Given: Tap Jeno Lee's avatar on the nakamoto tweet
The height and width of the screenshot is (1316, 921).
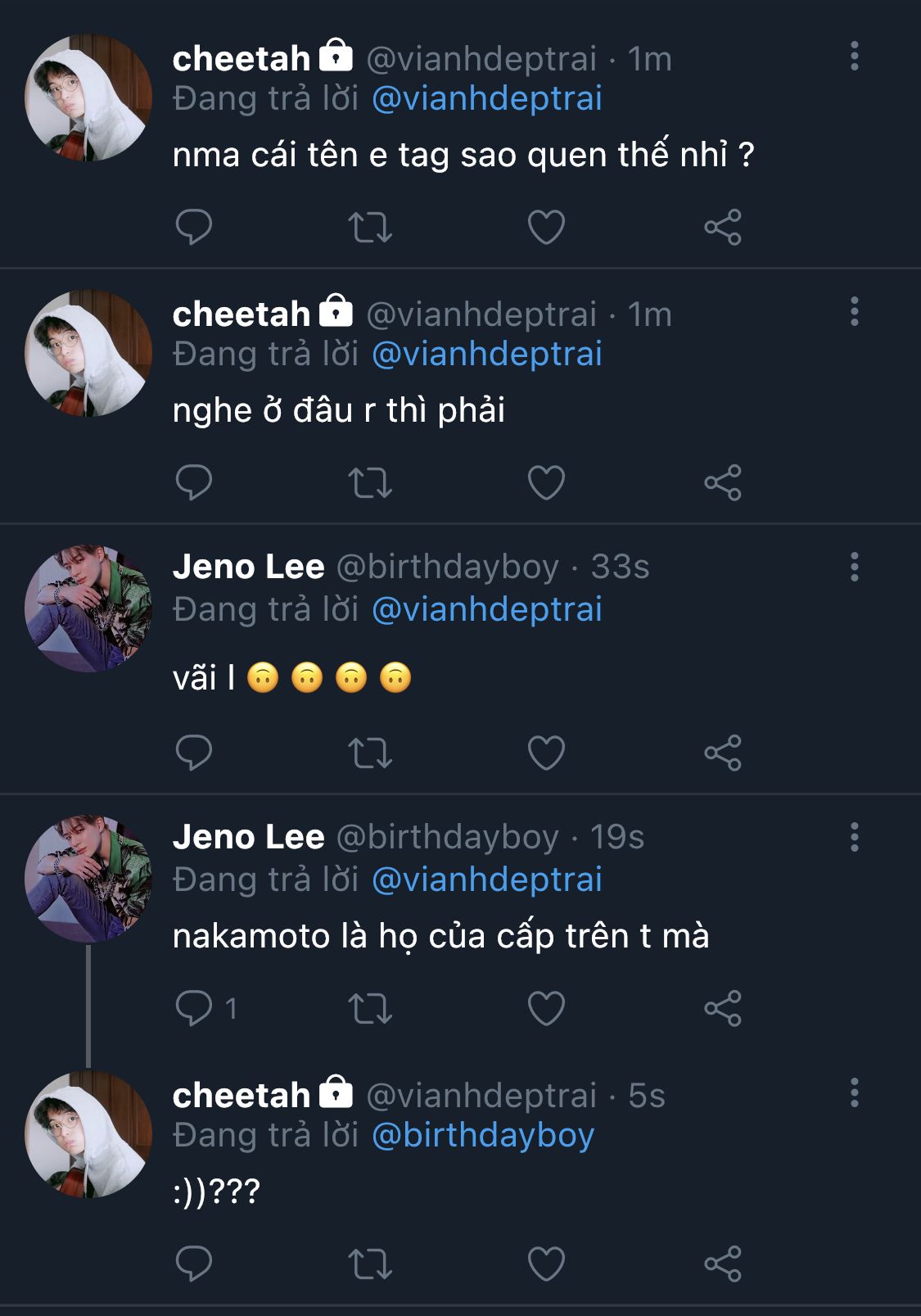Looking at the screenshot, I should tap(88, 879).
